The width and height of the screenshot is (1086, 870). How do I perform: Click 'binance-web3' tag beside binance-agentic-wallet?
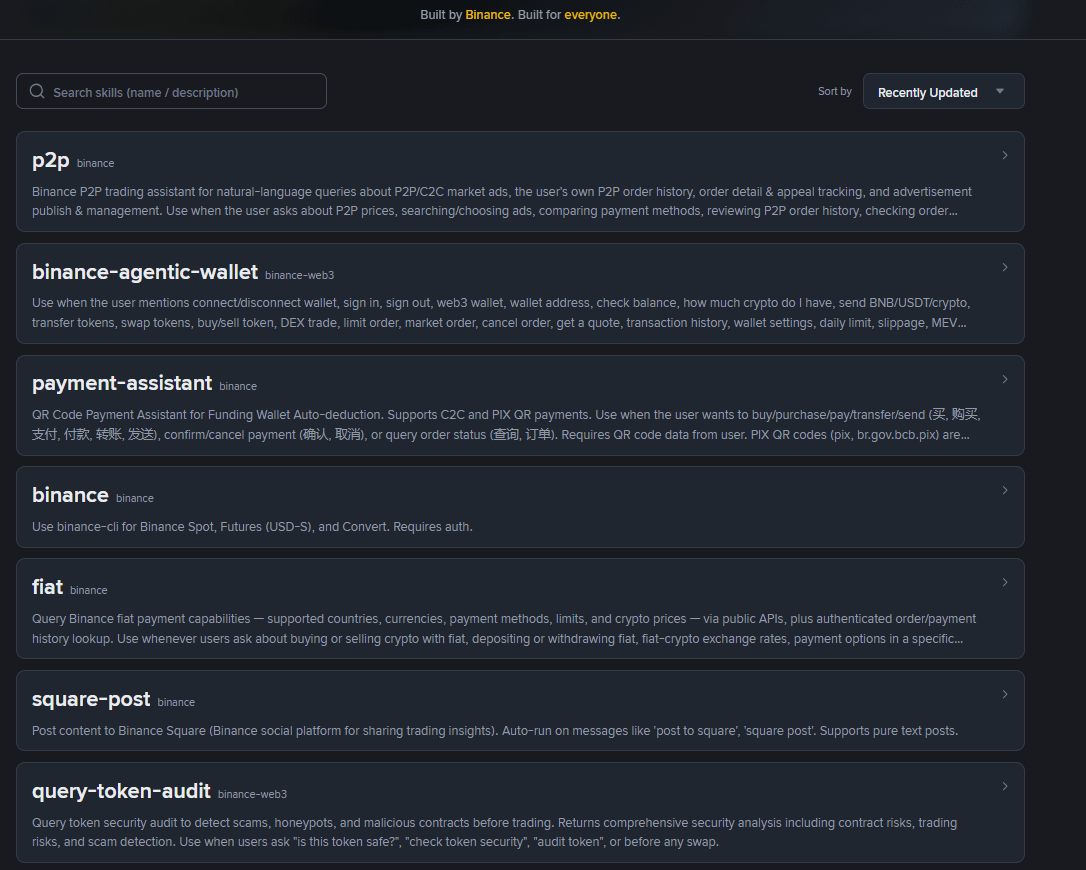coord(299,275)
